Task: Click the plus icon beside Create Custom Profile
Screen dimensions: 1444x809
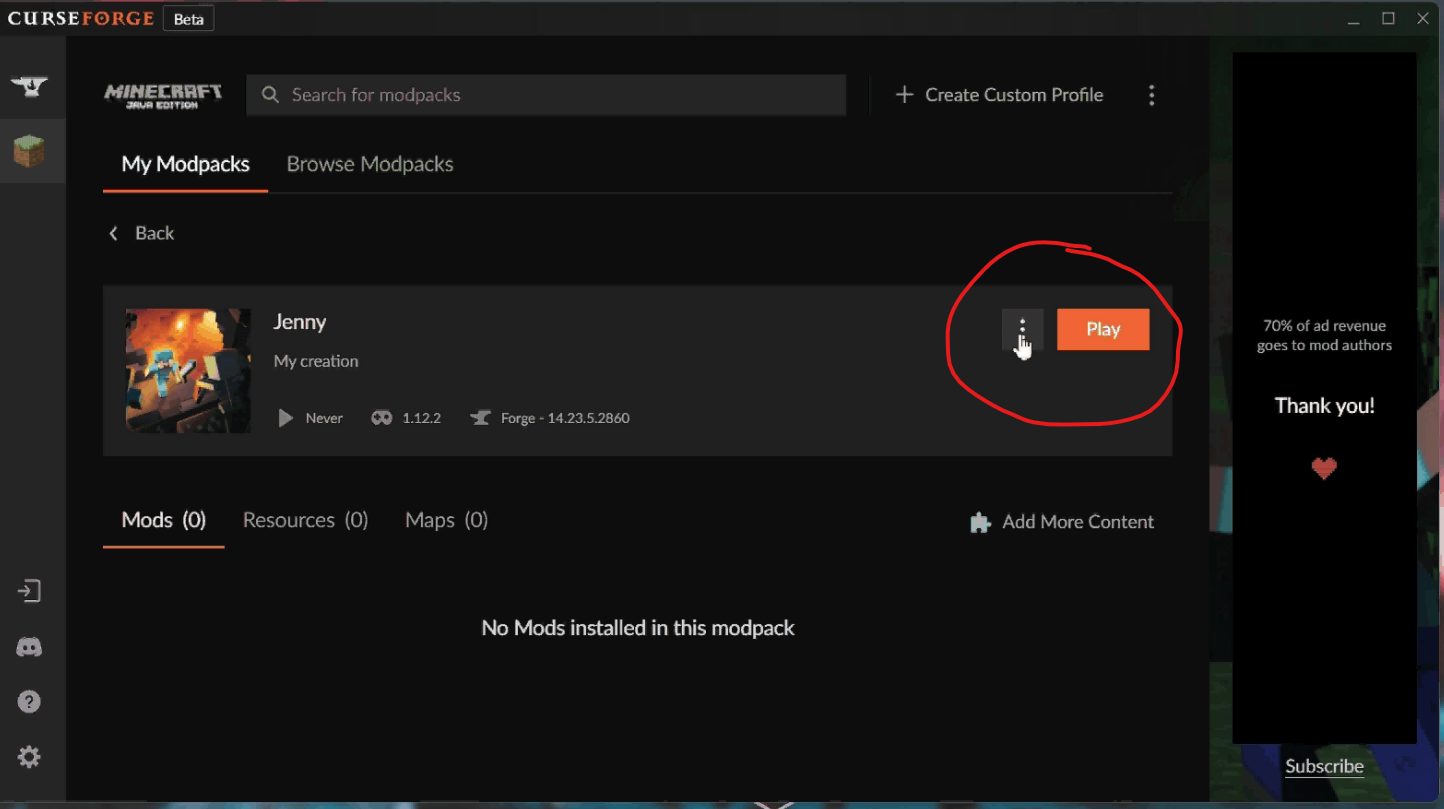Action: click(904, 95)
